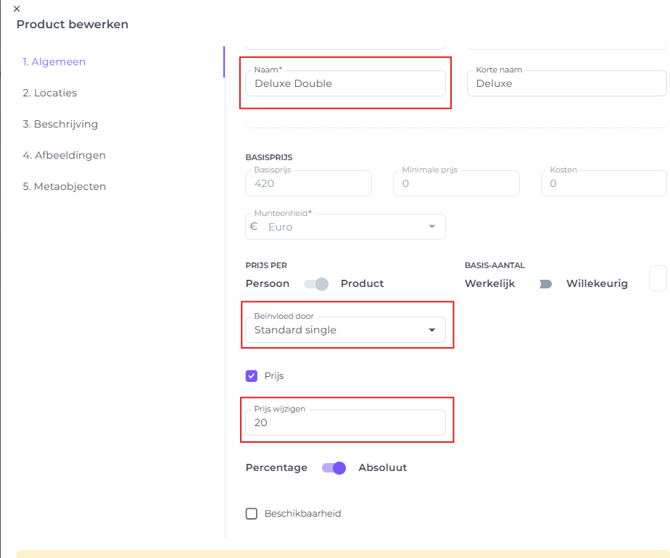670x558 pixels.
Task: Switch to 3. Beschrijving section
Action: pyautogui.click(x=60, y=124)
